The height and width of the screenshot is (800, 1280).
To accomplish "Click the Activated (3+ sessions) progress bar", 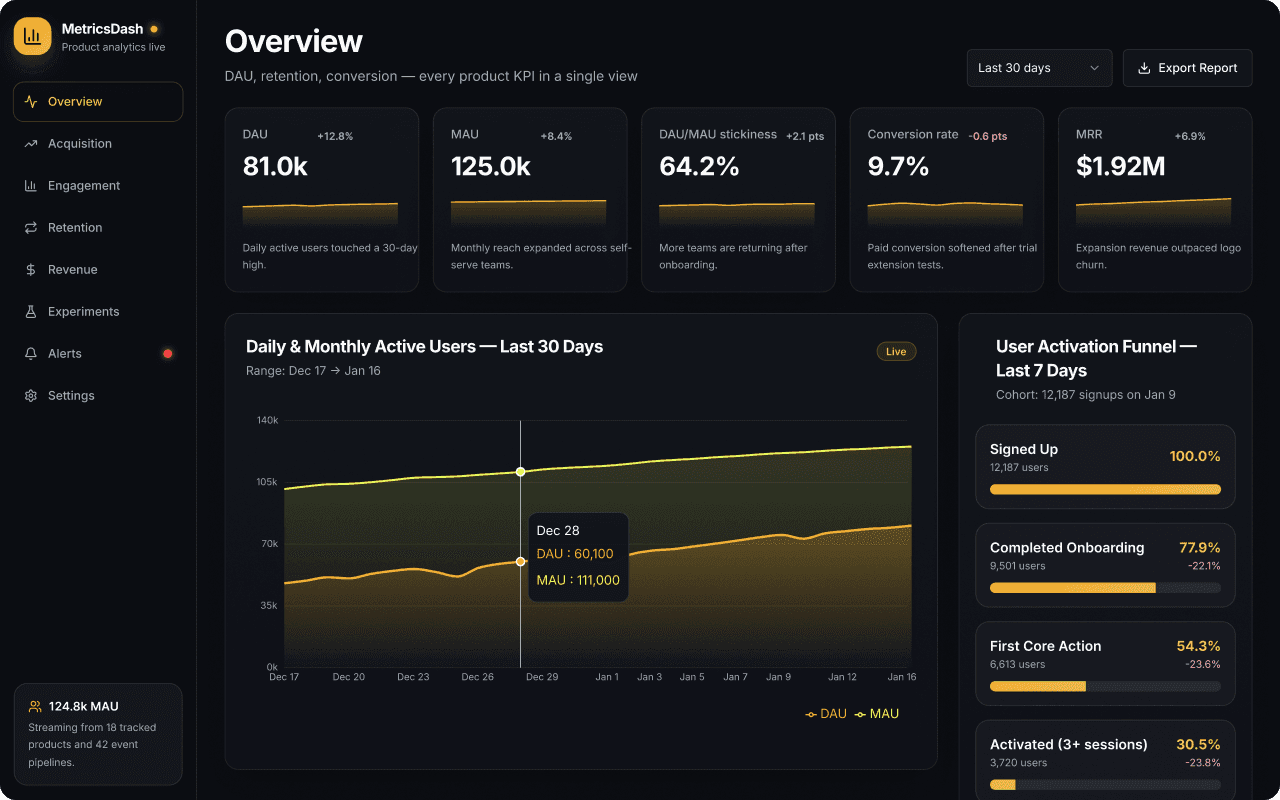I will (1105, 785).
